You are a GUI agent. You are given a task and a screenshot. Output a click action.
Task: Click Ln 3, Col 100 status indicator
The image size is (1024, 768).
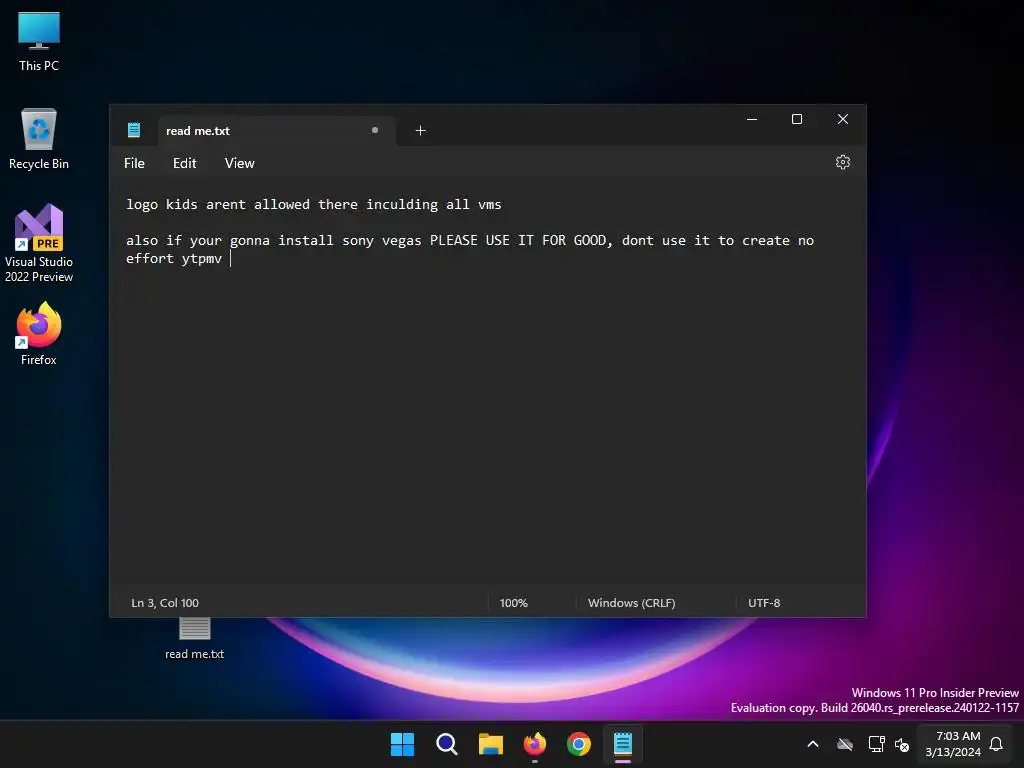click(165, 603)
